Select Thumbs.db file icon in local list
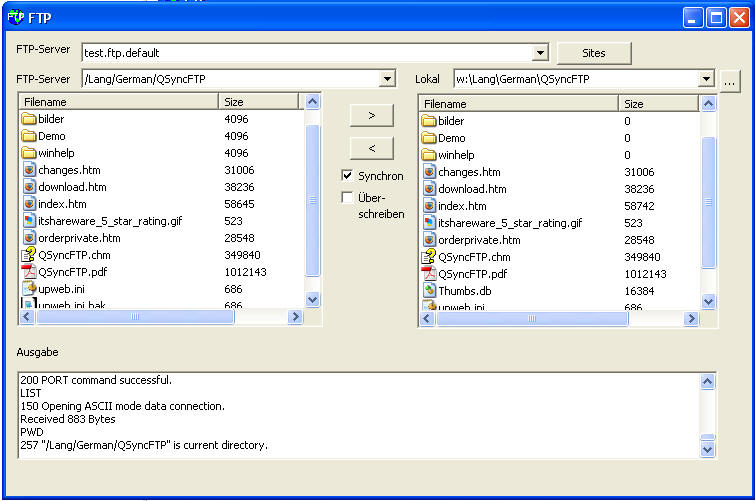The image size is (755, 501). click(429, 291)
